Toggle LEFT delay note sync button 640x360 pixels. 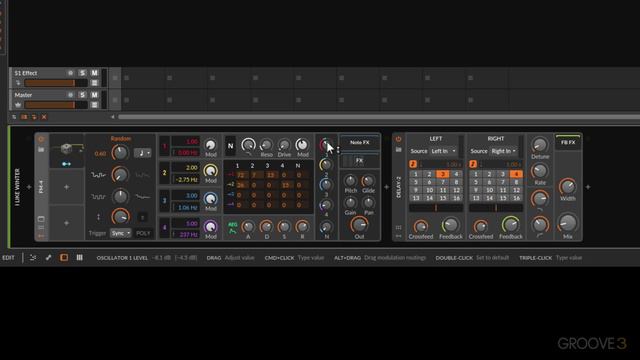click(x=413, y=164)
